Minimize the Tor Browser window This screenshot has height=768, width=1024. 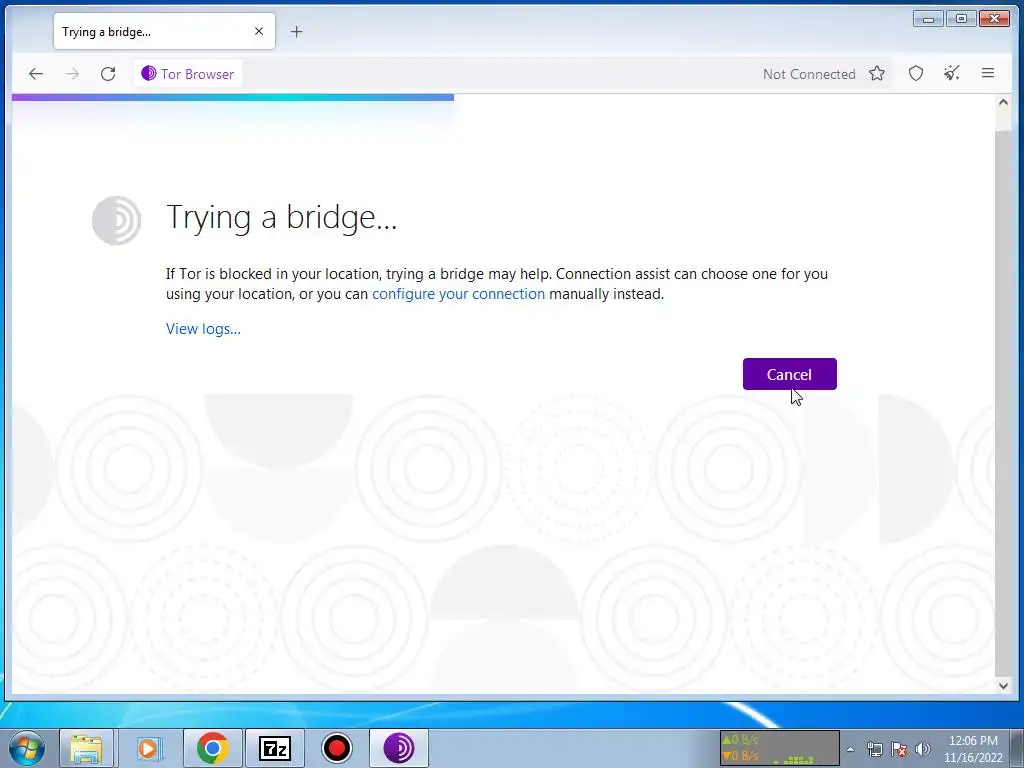point(928,18)
